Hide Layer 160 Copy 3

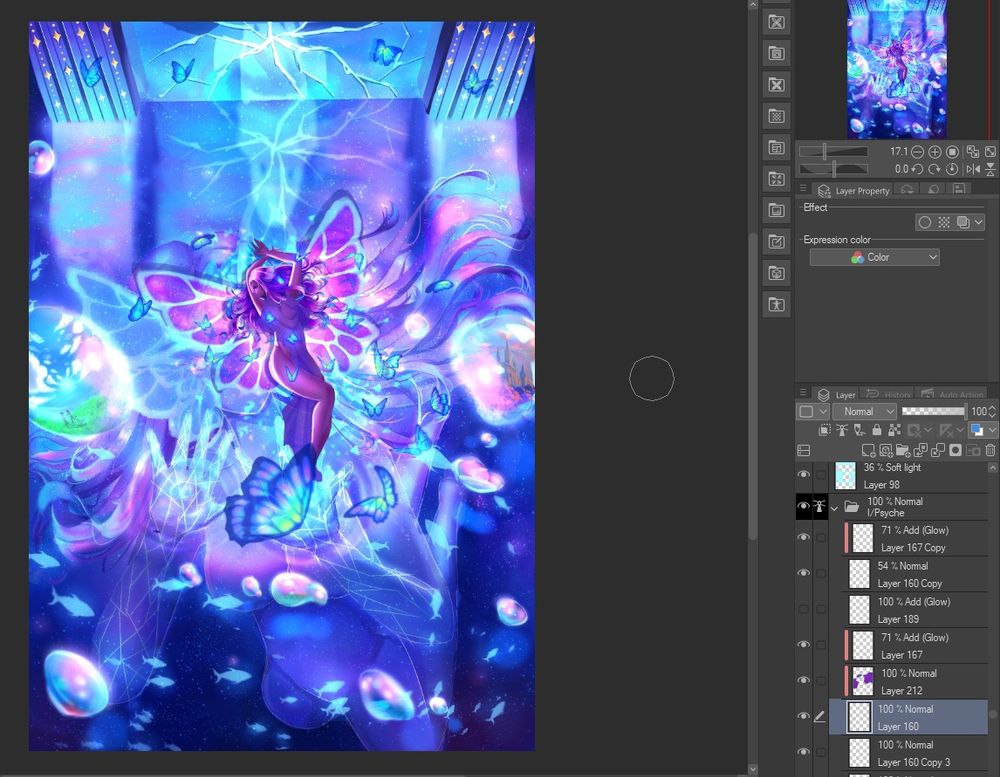pyautogui.click(x=804, y=752)
